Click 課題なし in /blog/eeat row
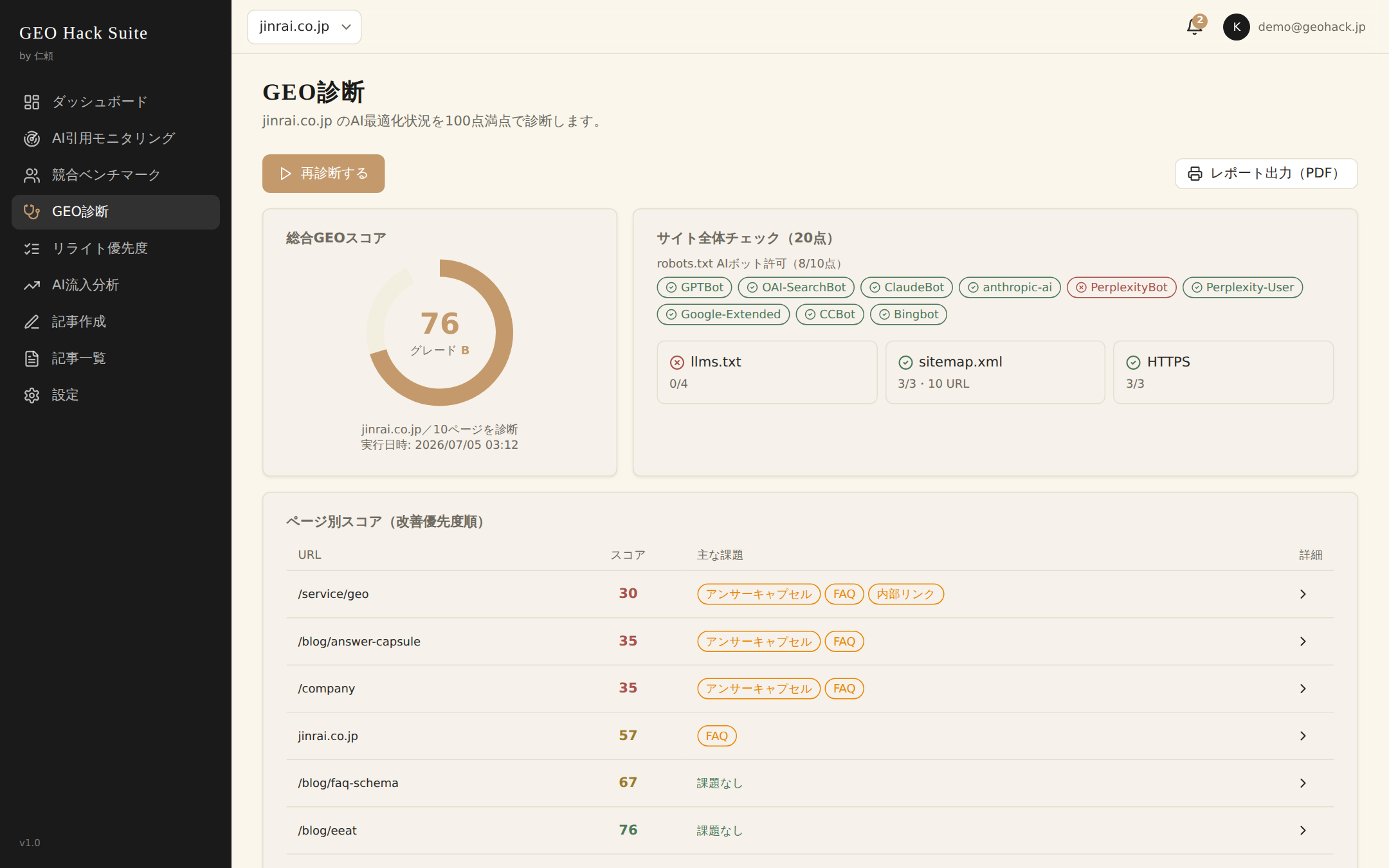The width and height of the screenshot is (1389, 868). coord(720,831)
